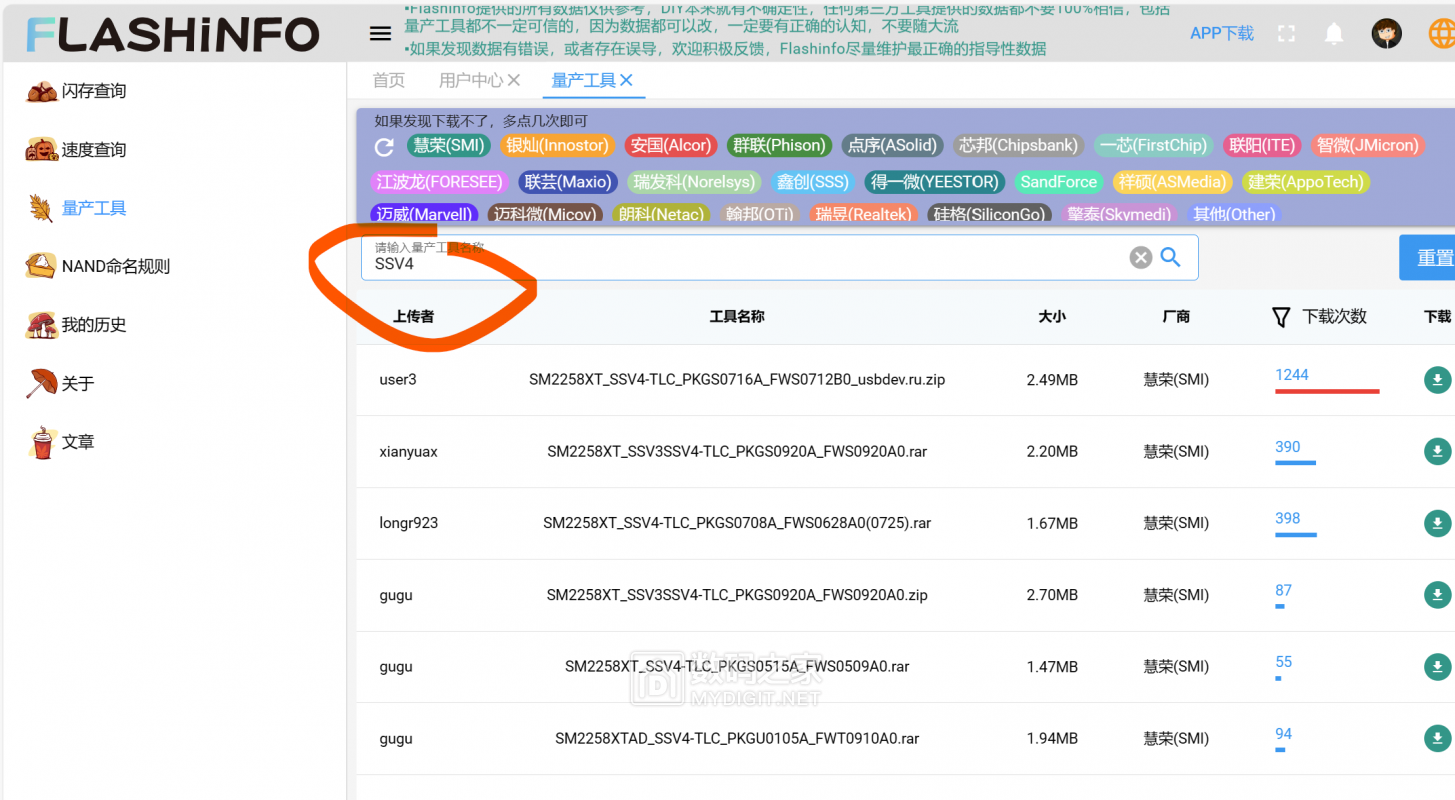Filter by SandForce vendor tag
Viewport: 1455px width, 800px height.
1058,182
